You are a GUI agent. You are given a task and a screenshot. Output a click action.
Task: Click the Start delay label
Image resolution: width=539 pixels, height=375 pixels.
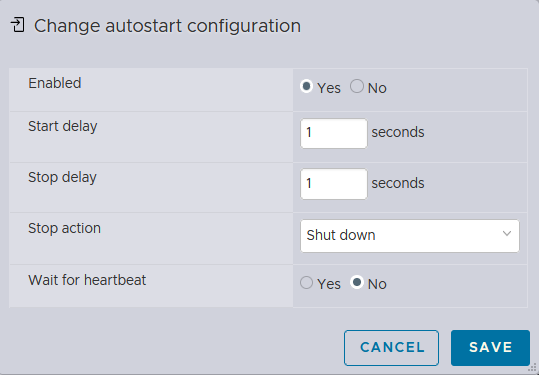point(63,126)
